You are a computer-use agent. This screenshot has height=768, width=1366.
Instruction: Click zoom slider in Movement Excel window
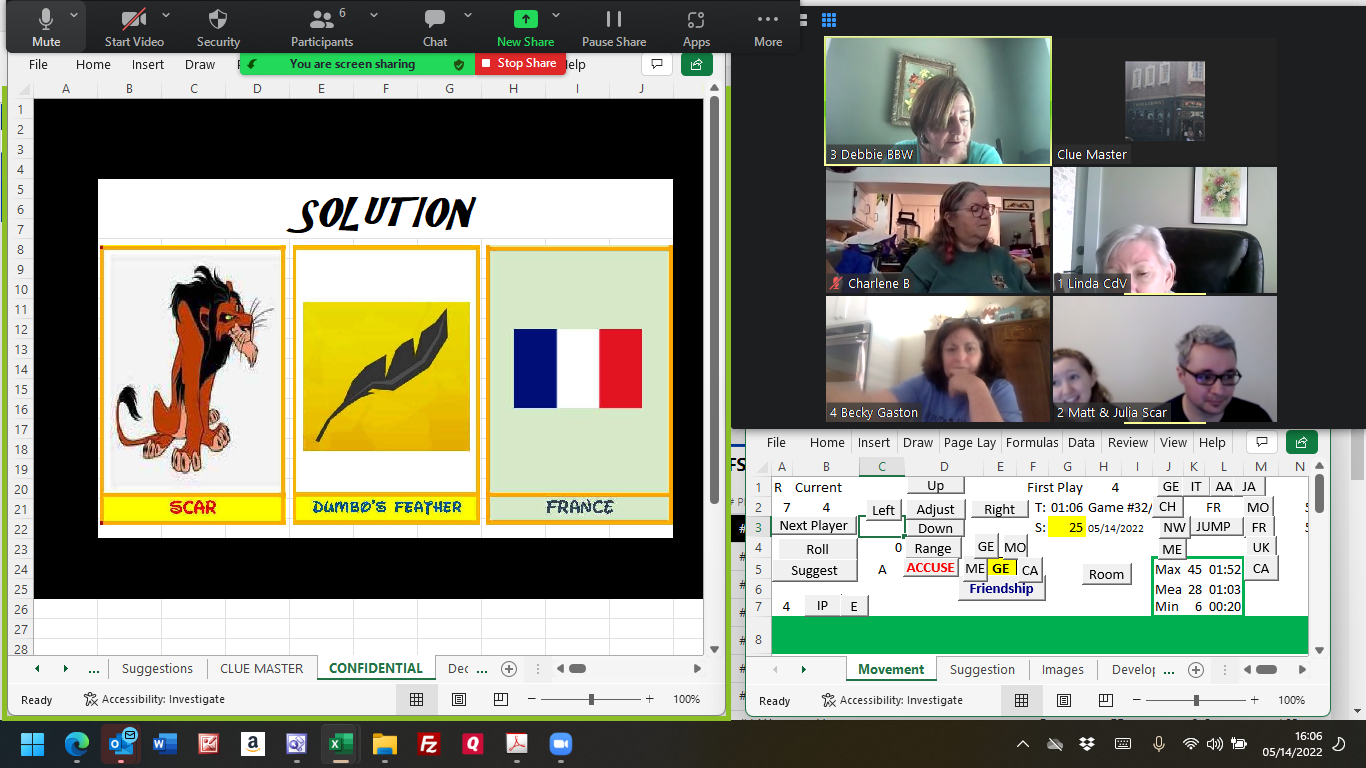1196,700
